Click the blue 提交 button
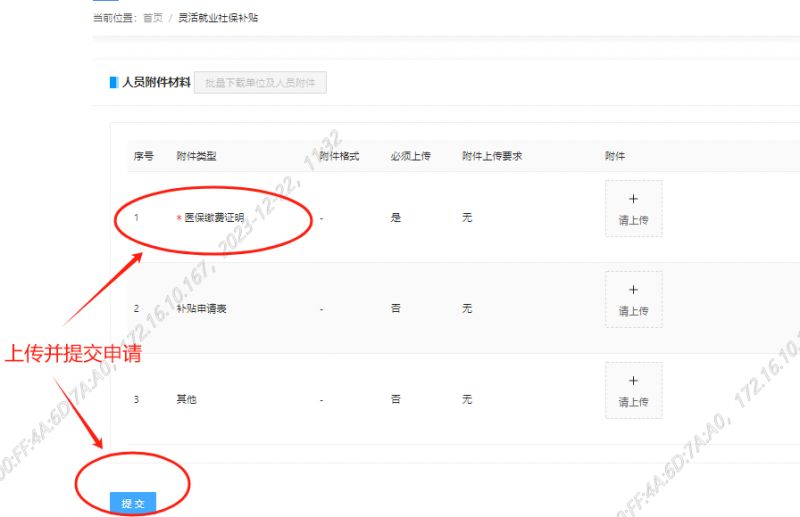Screen dimensions: 800x517 coord(133,504)
